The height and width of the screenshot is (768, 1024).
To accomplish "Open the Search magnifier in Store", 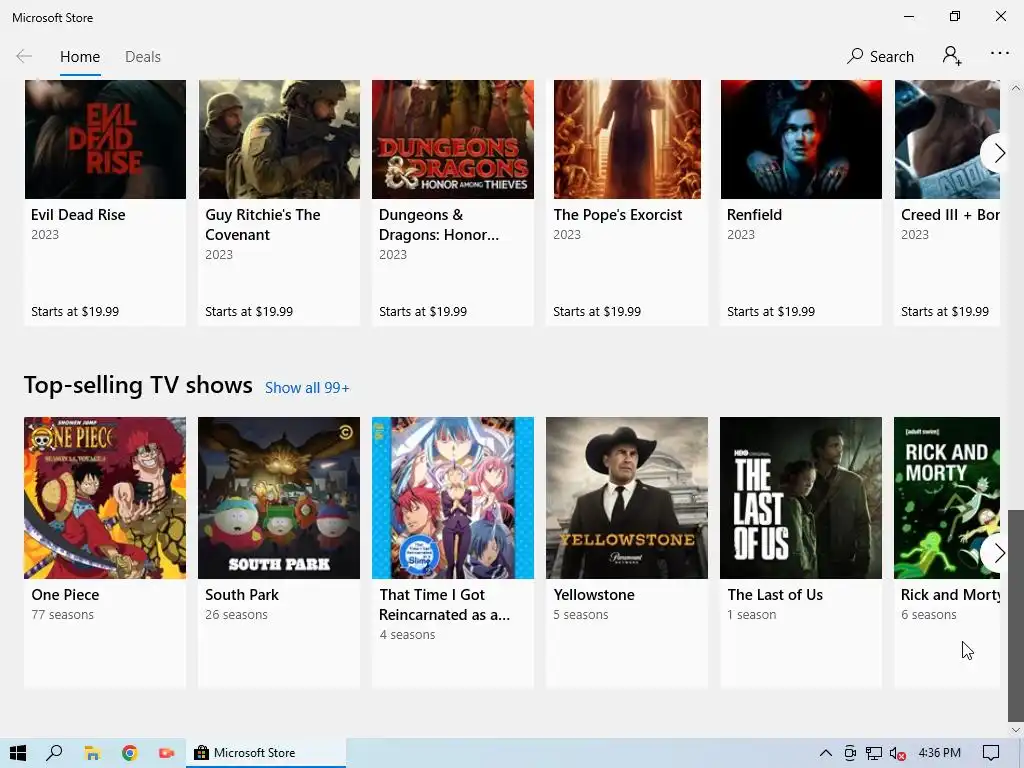I will click(x=880, y=56).
